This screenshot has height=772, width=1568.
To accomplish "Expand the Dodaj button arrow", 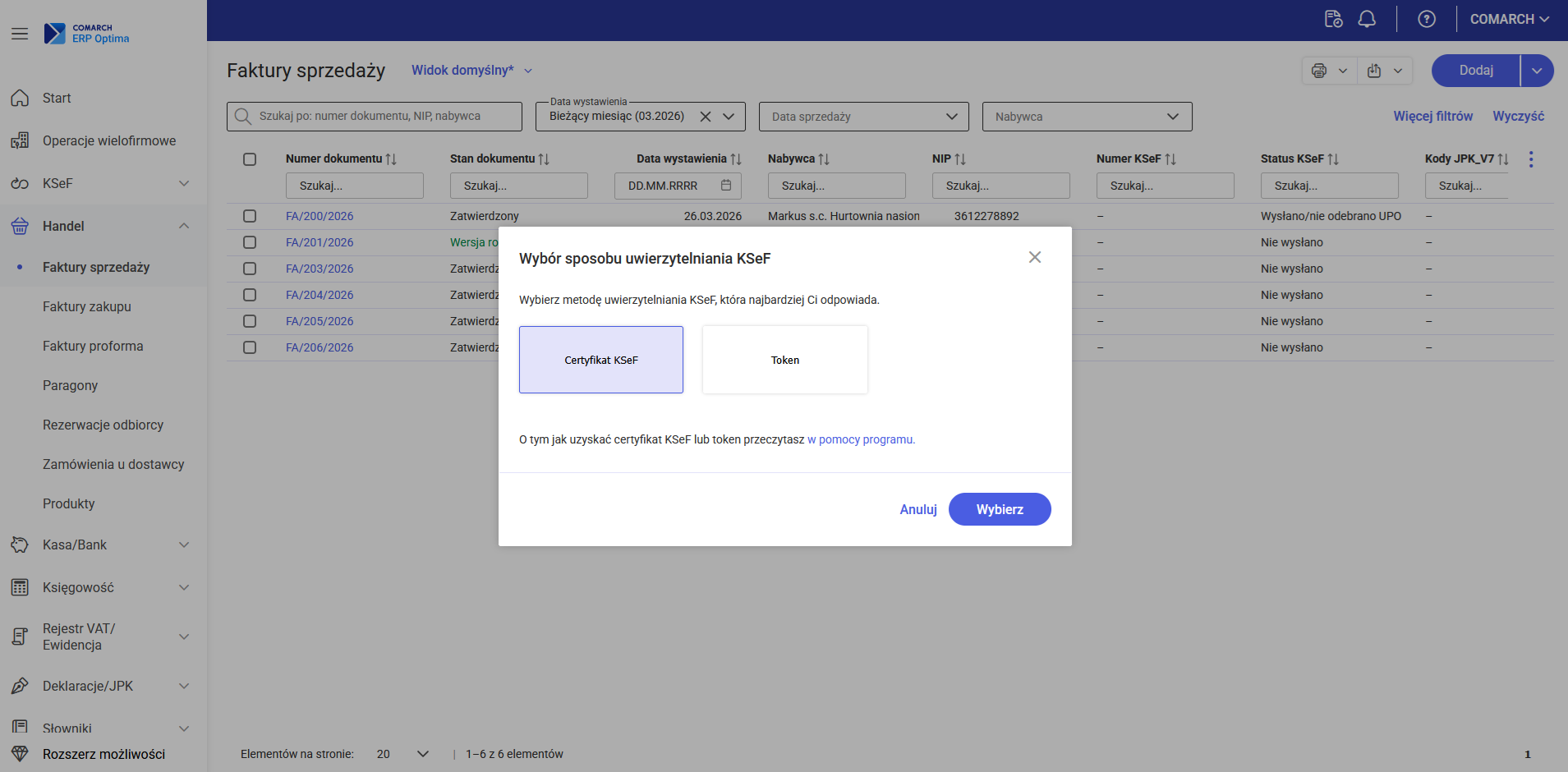I will coord(1537,71).
